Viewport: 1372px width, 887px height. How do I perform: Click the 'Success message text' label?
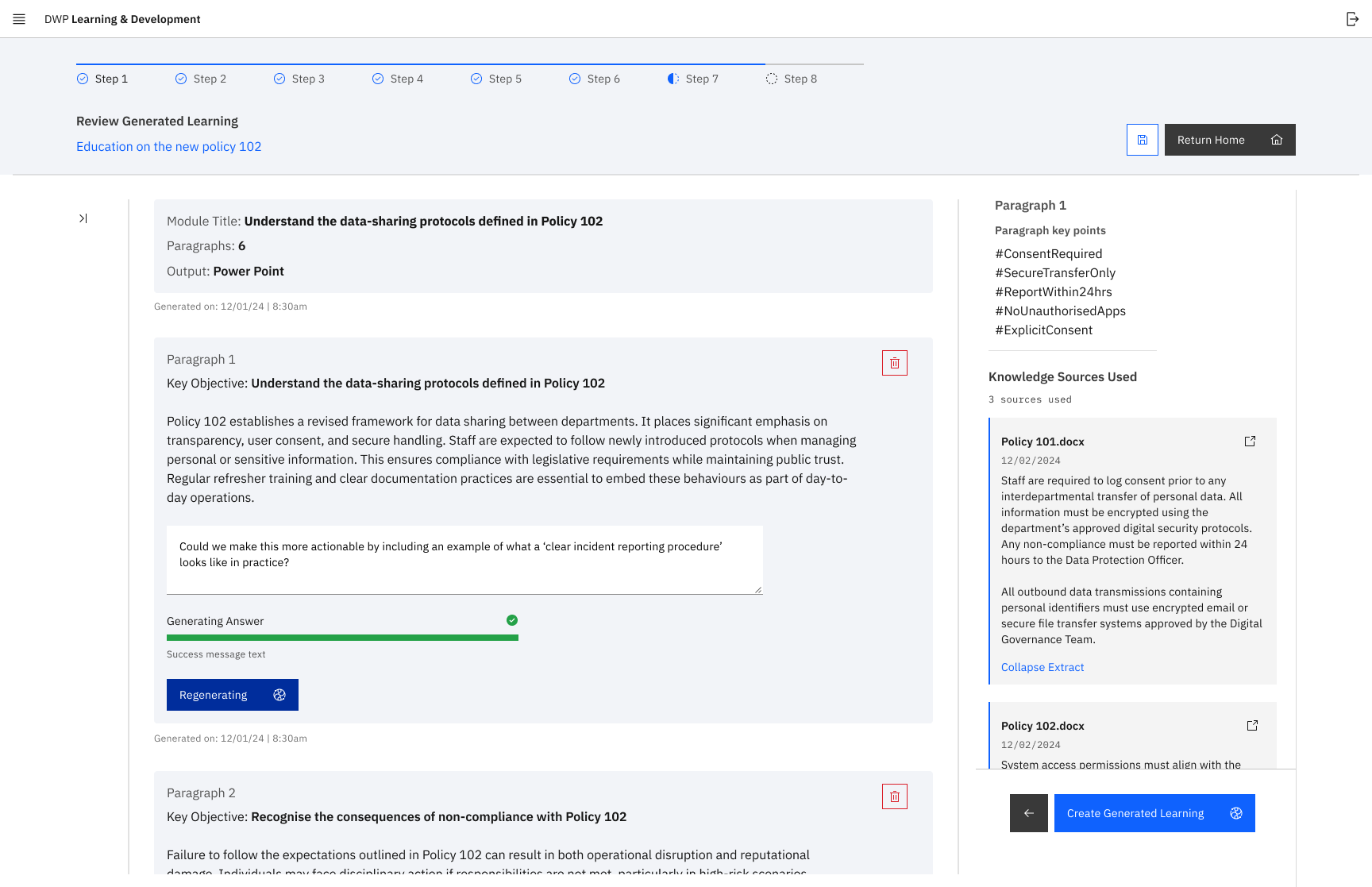pos(216,654)
